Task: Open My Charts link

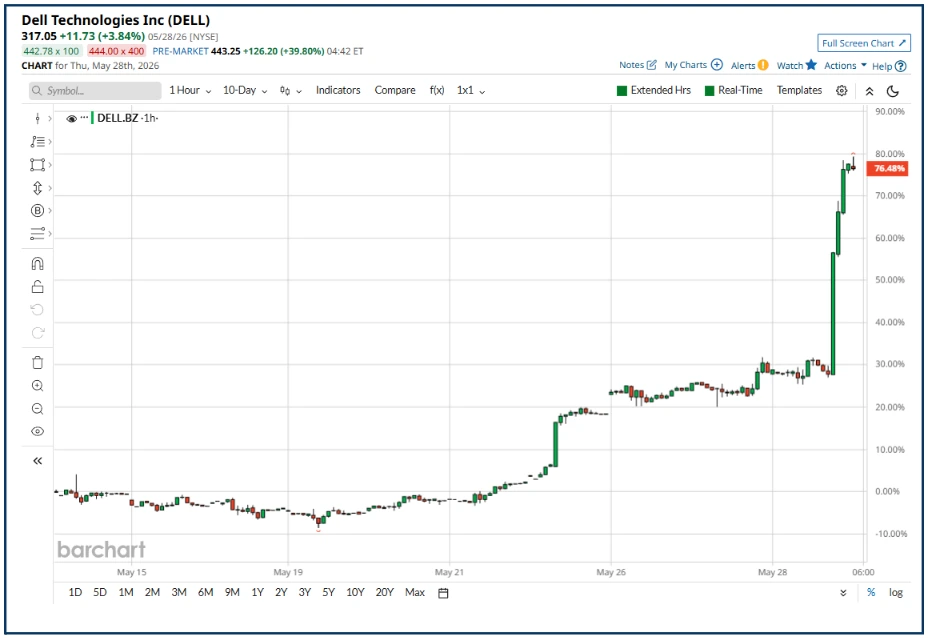Action: pyautogui.click(x=693, y=65)
